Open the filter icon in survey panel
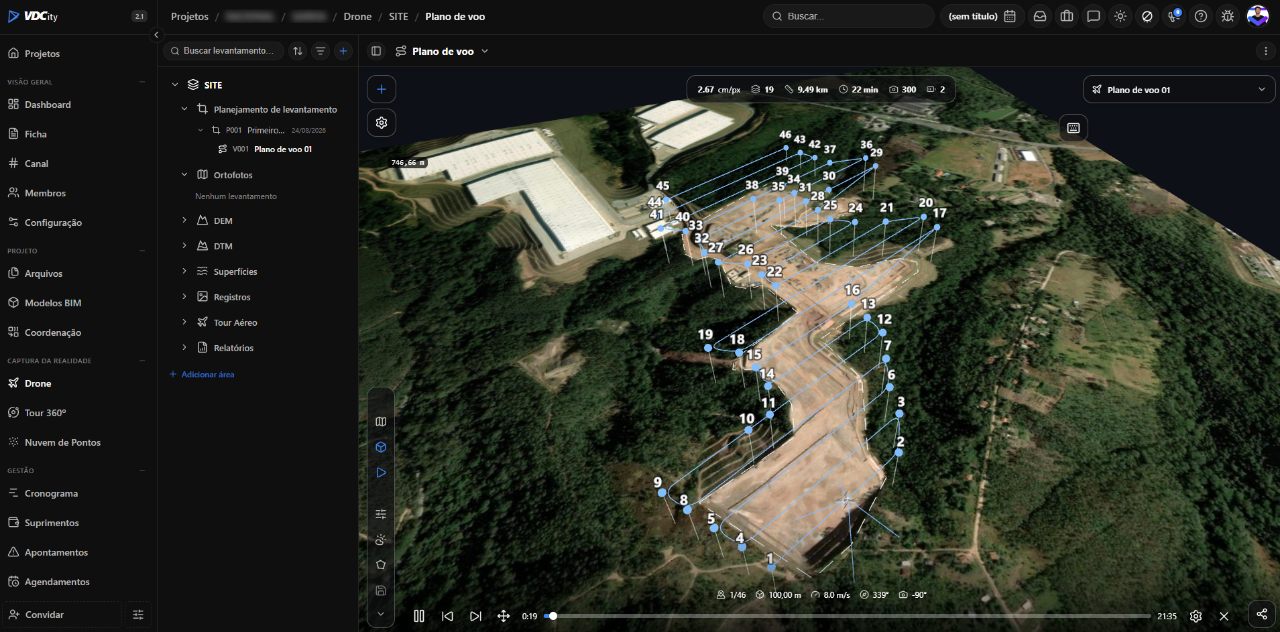The width and height of the screenshot is (1280, 632). coord(320,50)
